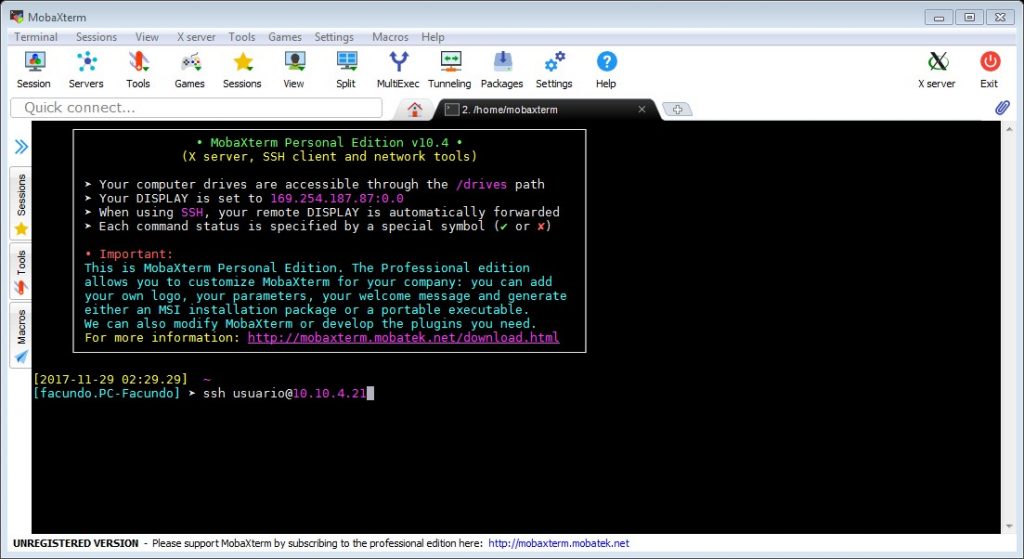Click the /drives path text in terminal

481,184
